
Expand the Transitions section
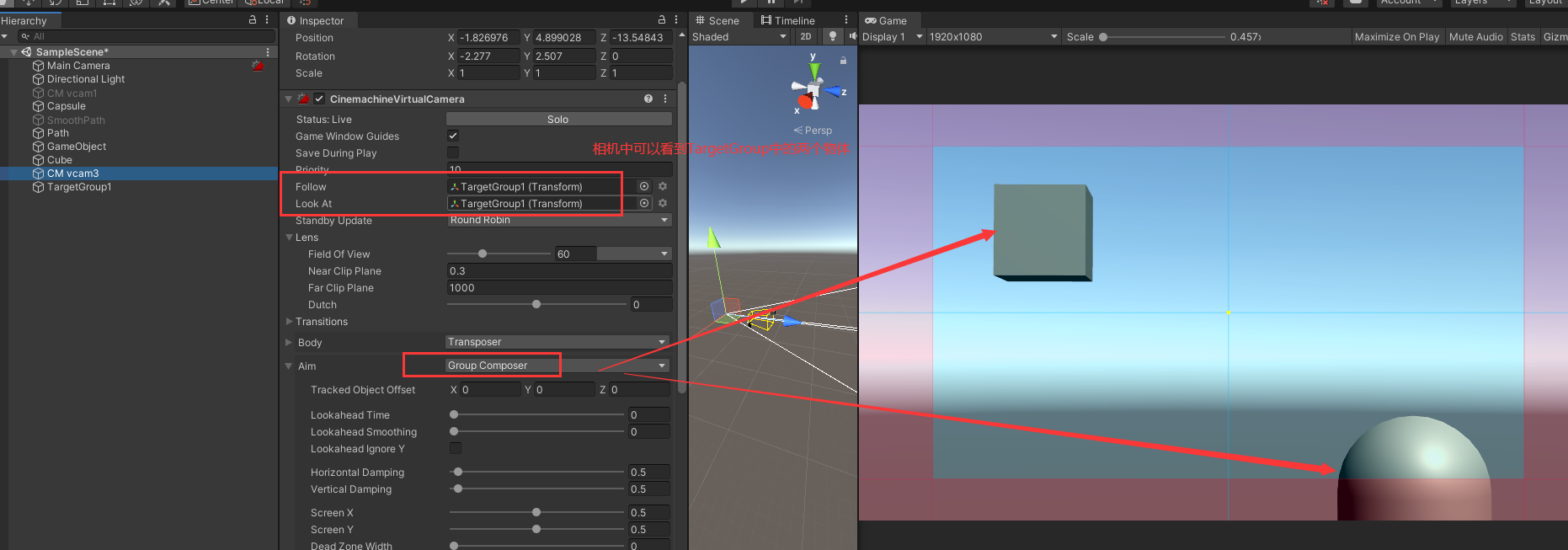290,322
